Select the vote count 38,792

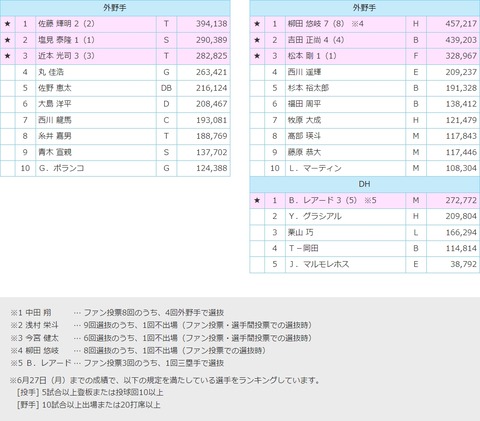(x=464, y=264)
